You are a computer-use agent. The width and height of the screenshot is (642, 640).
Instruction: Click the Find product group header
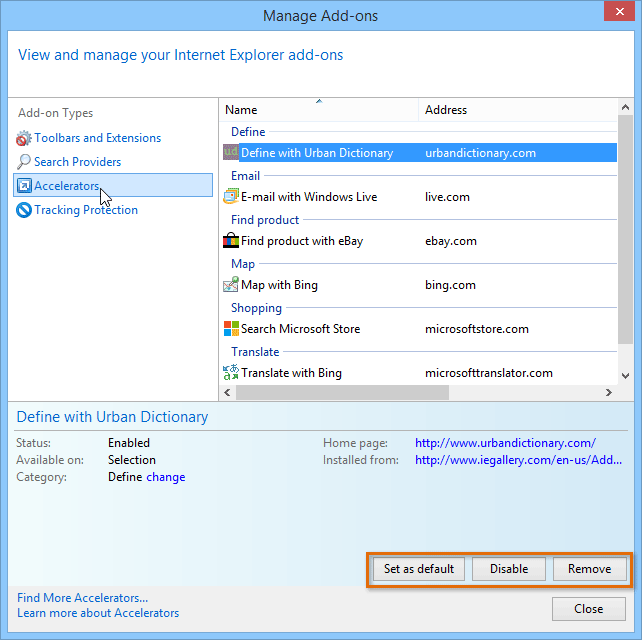(265, 220)
